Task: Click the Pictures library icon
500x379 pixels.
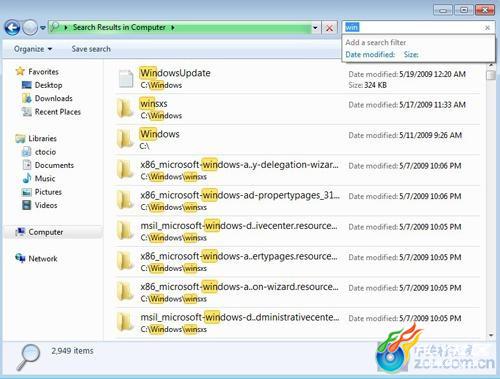Action: [27, 192]
